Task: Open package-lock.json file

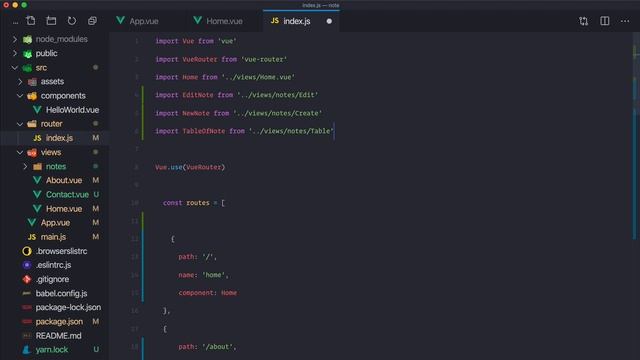Action: pyautogui.click(x=68, y=307)
